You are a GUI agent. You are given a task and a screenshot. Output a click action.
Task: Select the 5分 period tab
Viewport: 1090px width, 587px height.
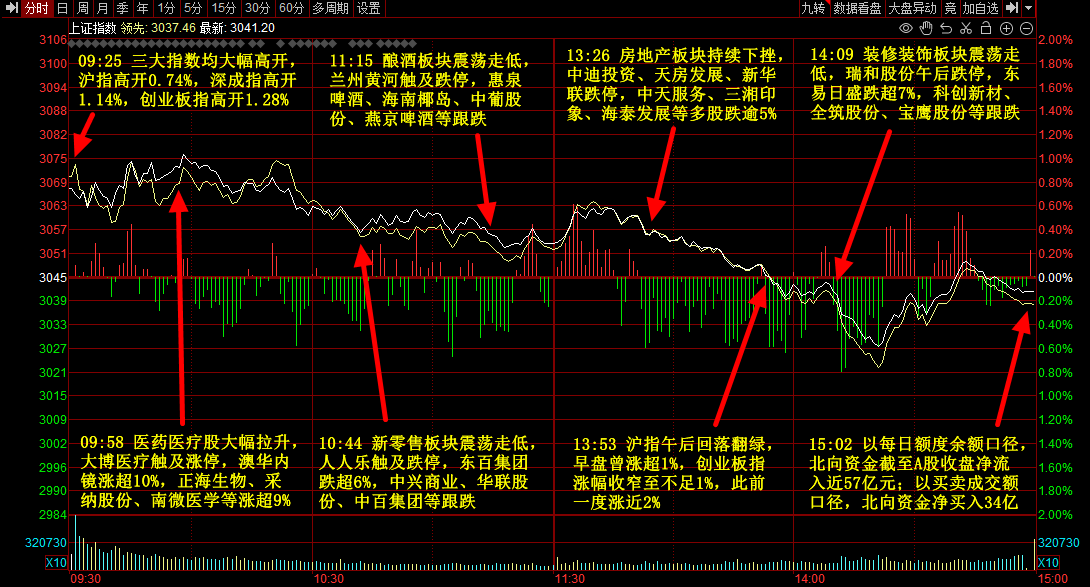pyautogui.click(x=192, y=8)
